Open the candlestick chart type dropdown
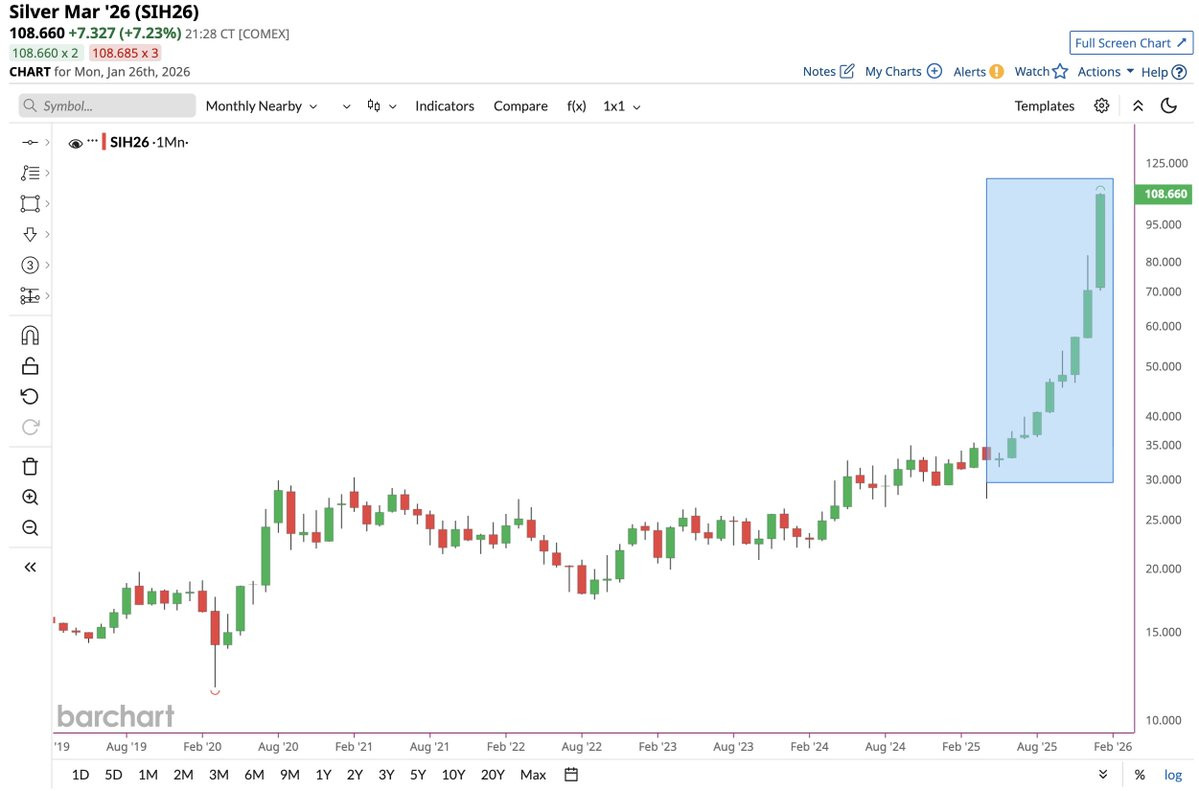Image resolution: width=1199 pixels, height=791 pixels. pyautogui.click(x=381, y=106)
